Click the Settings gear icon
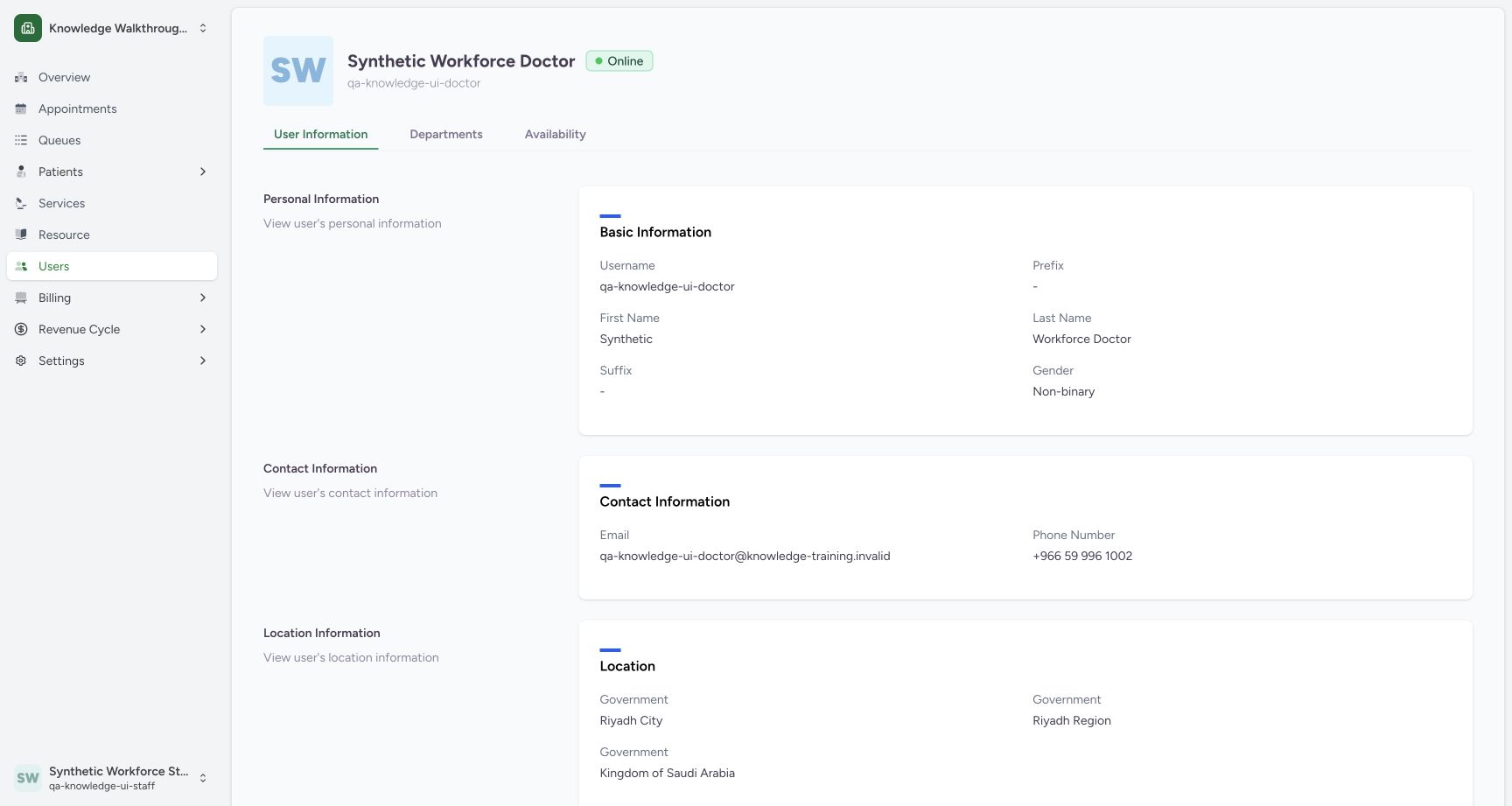 point(21,361)
